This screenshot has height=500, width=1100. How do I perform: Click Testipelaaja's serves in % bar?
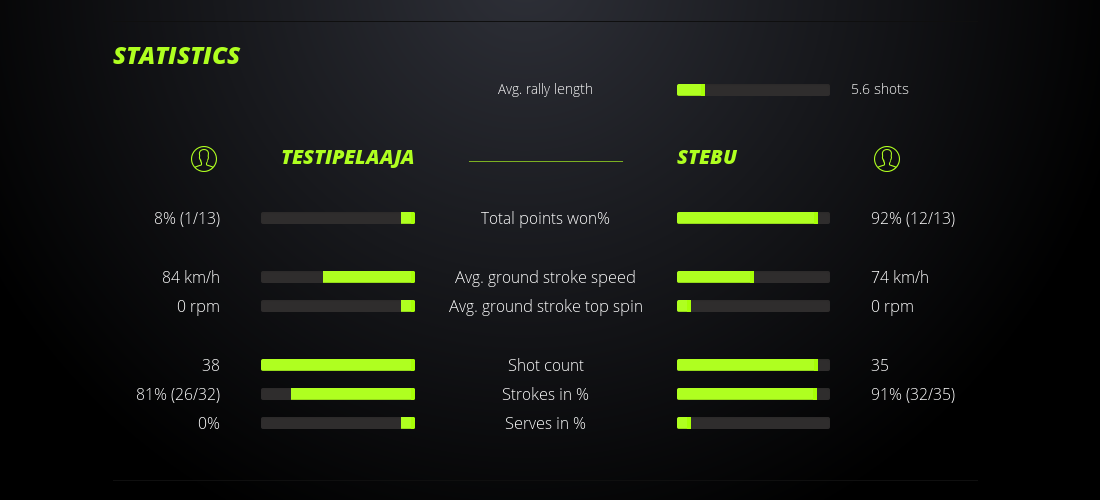(x=338, y=423)
